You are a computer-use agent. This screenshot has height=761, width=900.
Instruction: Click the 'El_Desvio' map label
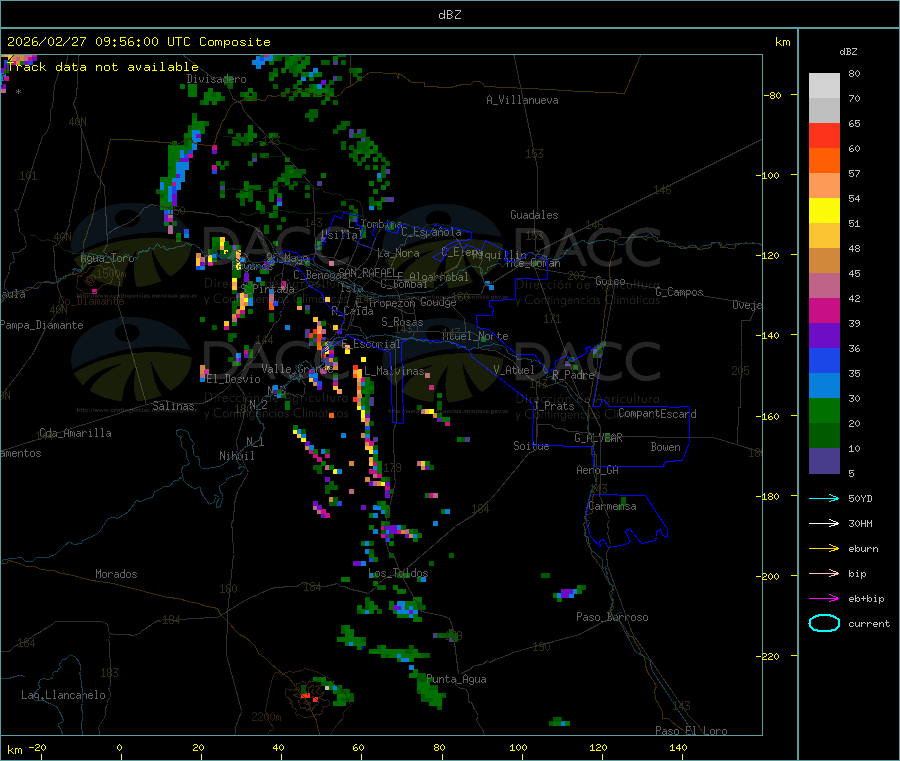click(234, 379)
